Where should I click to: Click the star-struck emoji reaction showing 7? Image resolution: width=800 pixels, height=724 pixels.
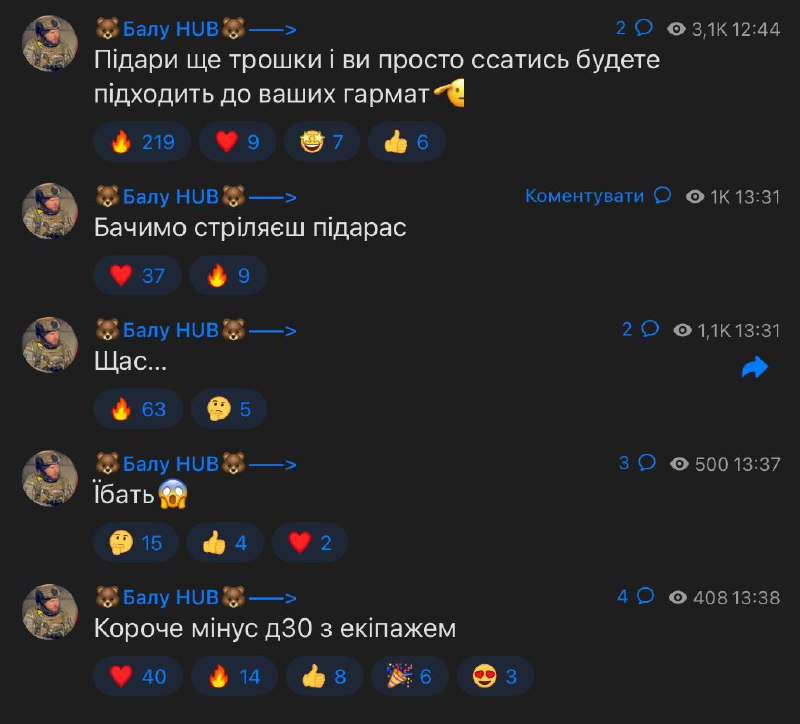[x=322, y=142]
